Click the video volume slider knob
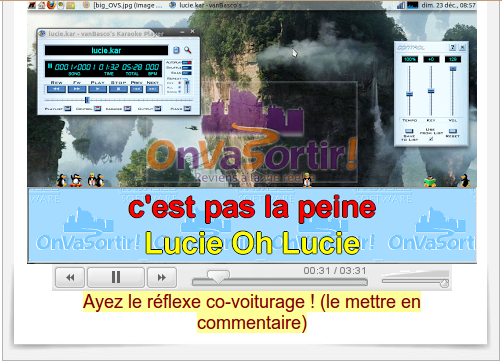The width and height of the screenshot is (502, 364). [x=444, y=283]
